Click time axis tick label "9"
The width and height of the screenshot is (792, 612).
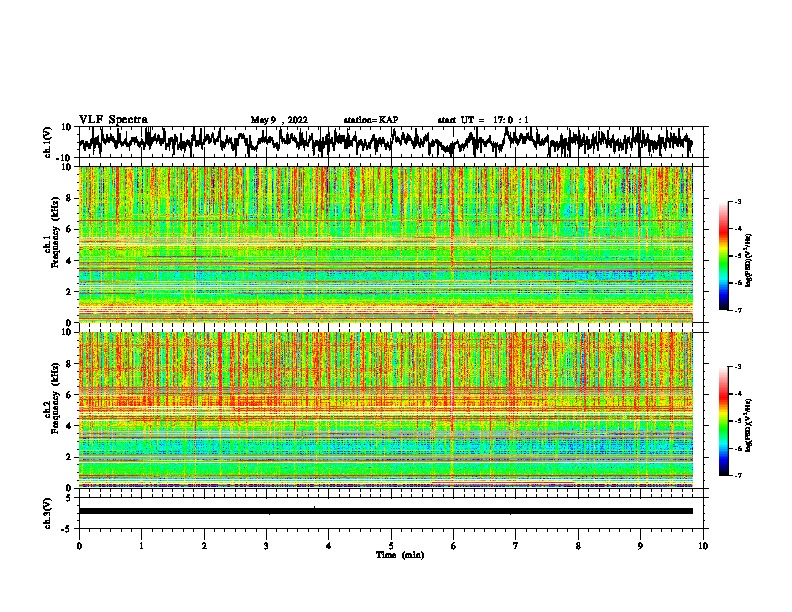pyautogui.click(x=640, y=546)
